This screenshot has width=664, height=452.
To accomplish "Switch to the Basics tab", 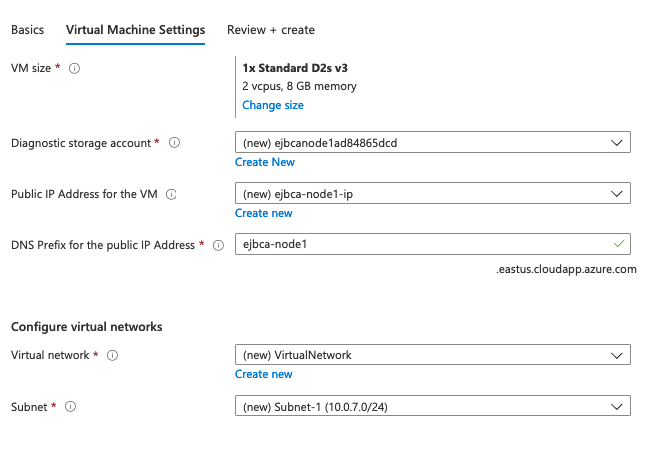I will coord(27,30).
